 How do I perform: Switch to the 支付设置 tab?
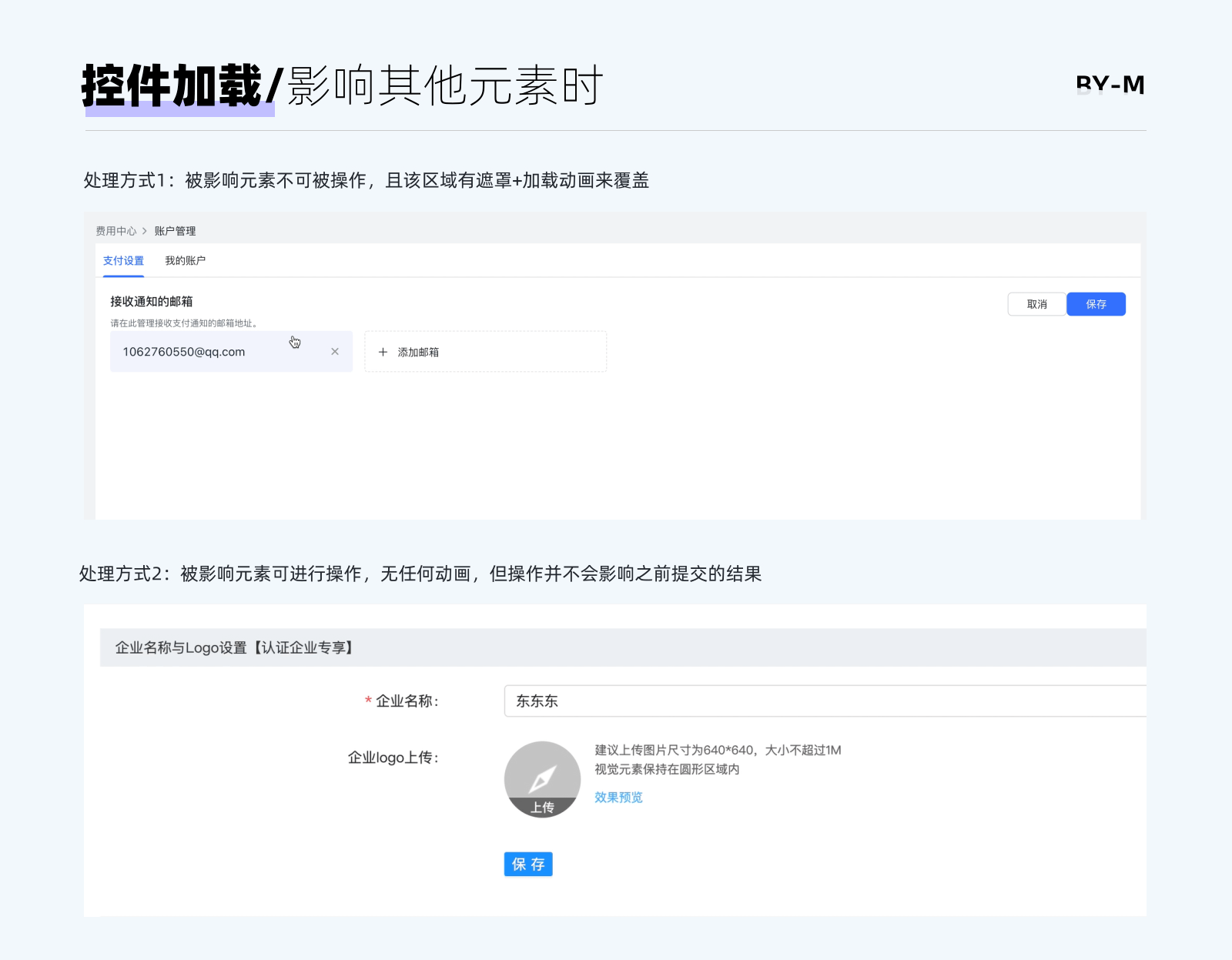point(123,260)
